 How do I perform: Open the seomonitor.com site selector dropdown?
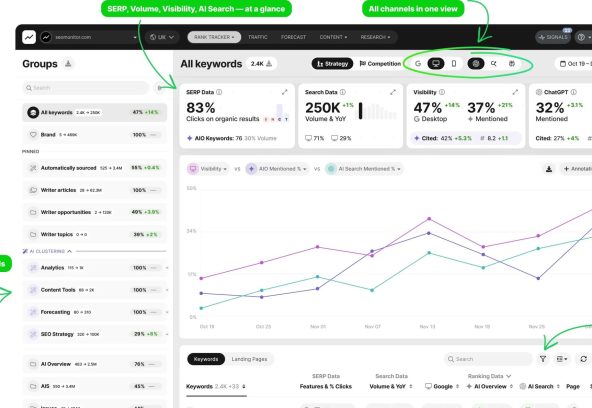(89, 37)
